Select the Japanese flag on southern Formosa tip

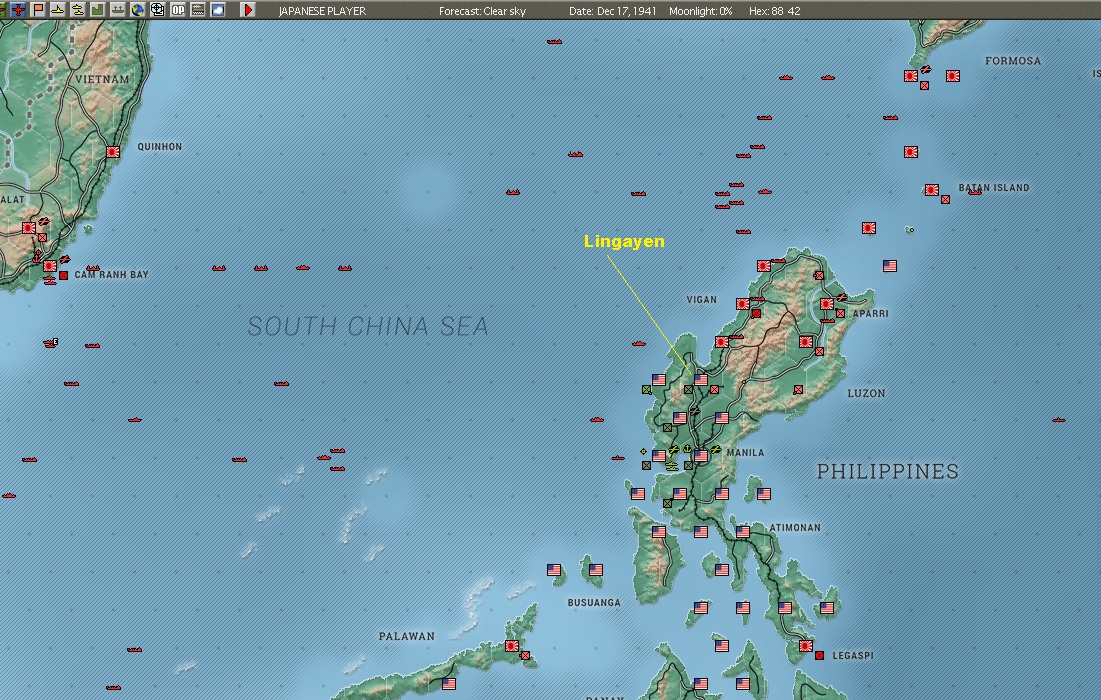click(x=911, y=76)
